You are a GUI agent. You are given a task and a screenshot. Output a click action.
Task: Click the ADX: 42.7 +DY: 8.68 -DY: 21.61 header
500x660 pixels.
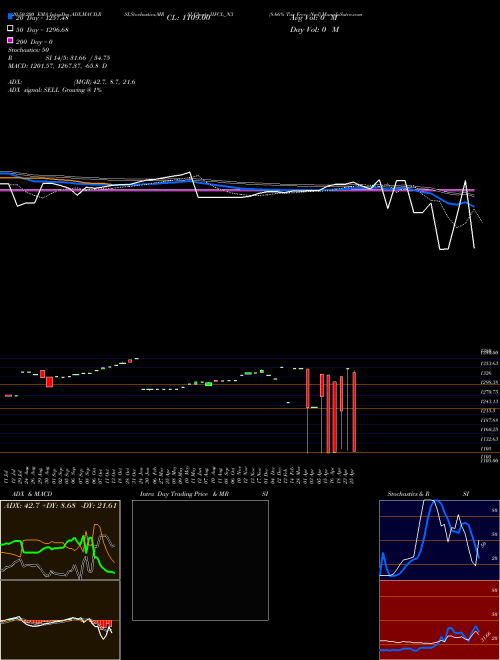(60, 506)
